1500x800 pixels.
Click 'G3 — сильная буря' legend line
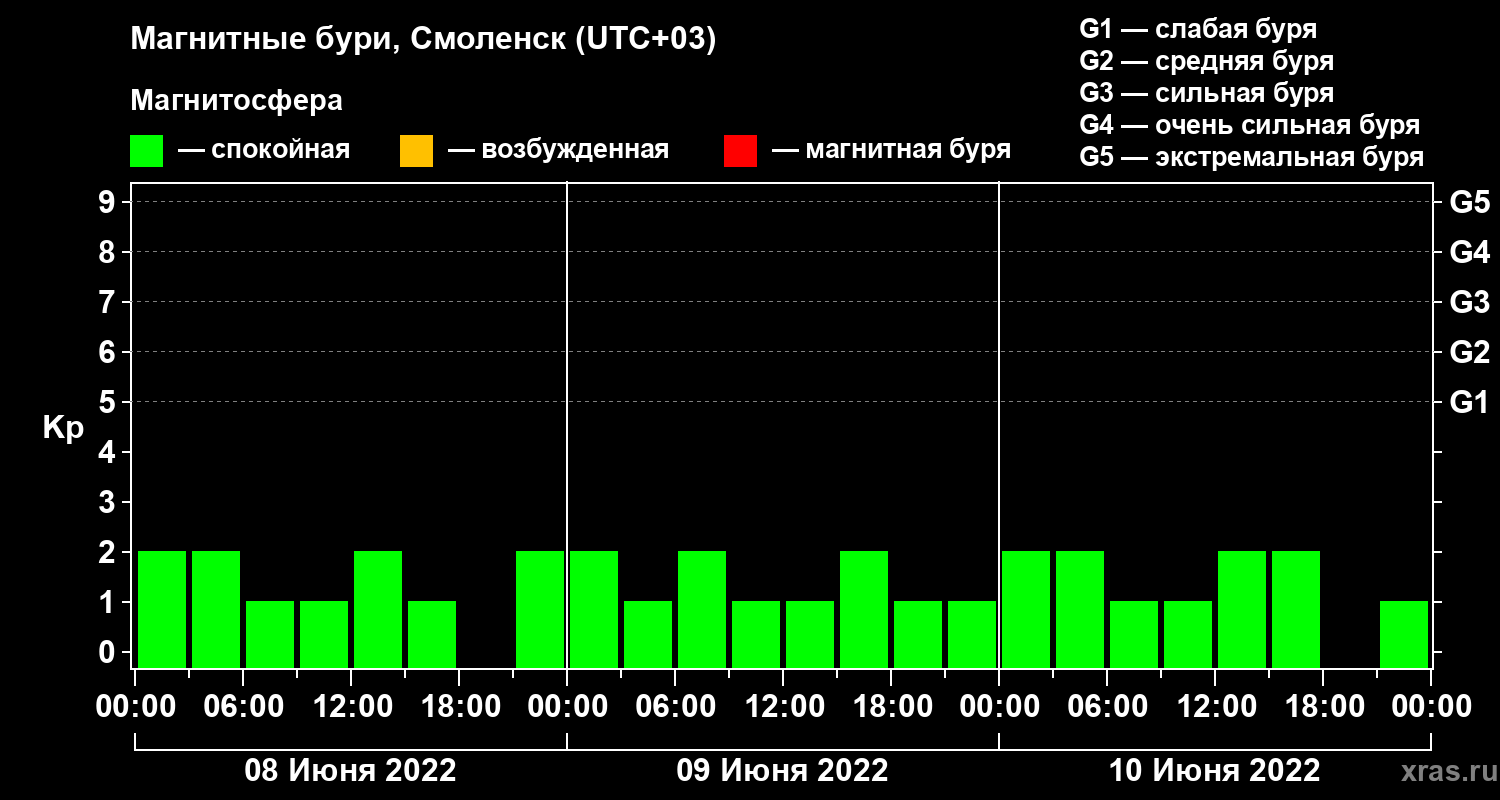[1207, 93]
